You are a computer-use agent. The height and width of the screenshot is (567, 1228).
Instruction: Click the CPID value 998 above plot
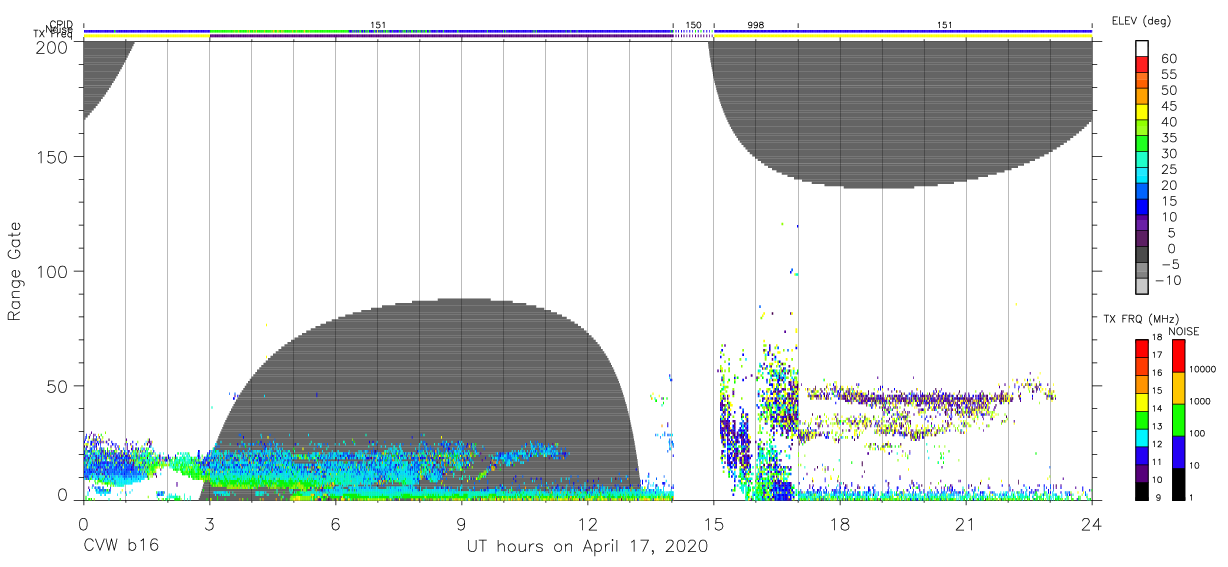(755, 23)
